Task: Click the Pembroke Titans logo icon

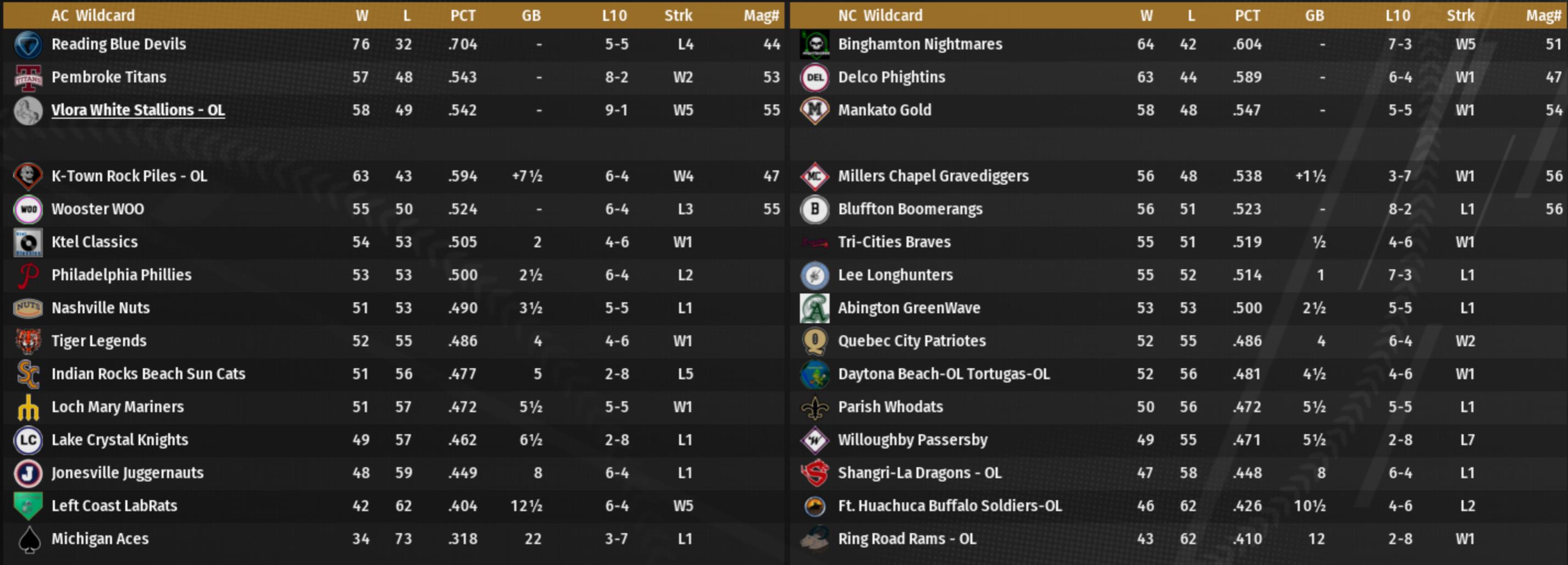Action: point(28,78)
